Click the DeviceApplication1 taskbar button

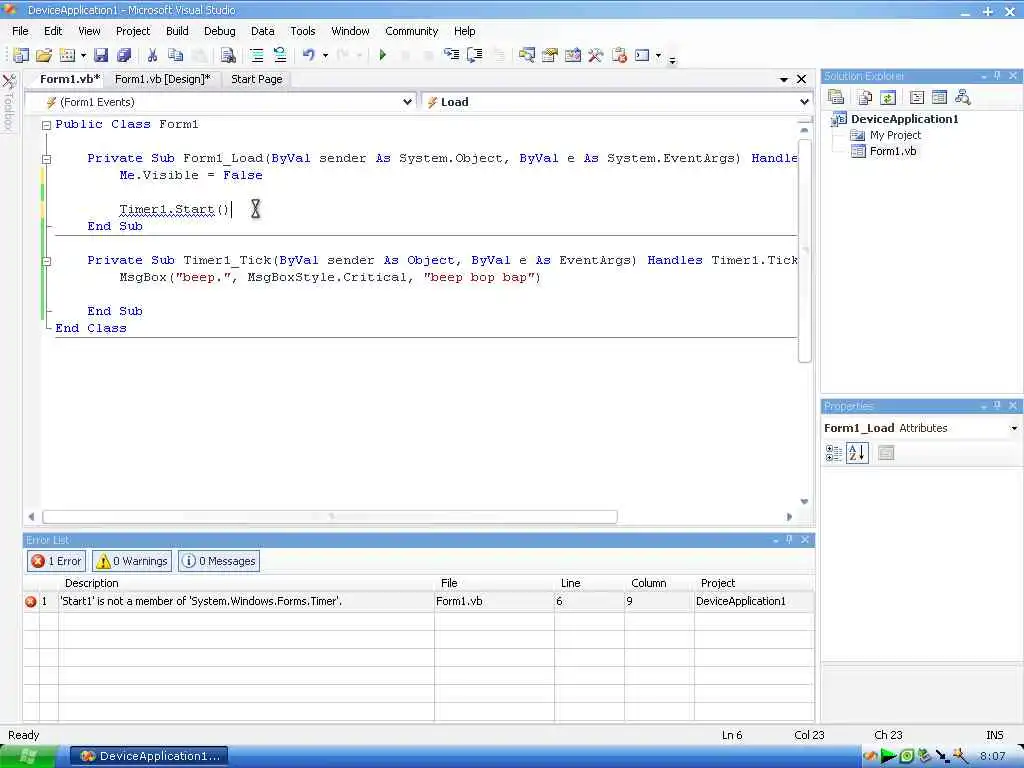coord(150,756)
